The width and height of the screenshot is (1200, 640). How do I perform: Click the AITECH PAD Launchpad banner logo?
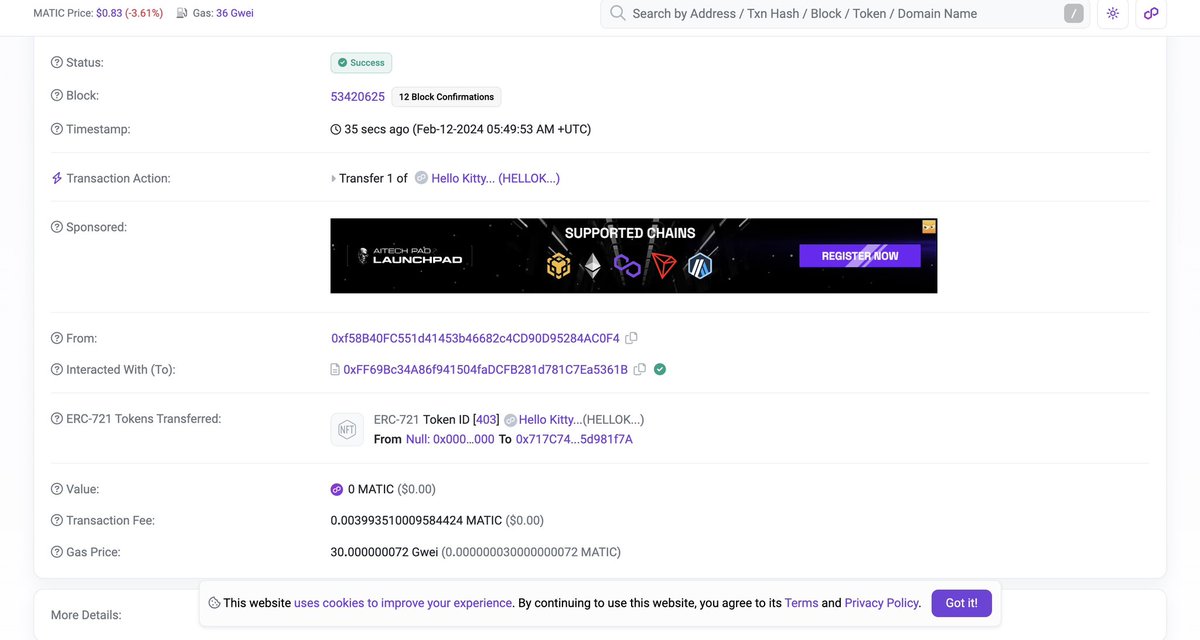411,256
